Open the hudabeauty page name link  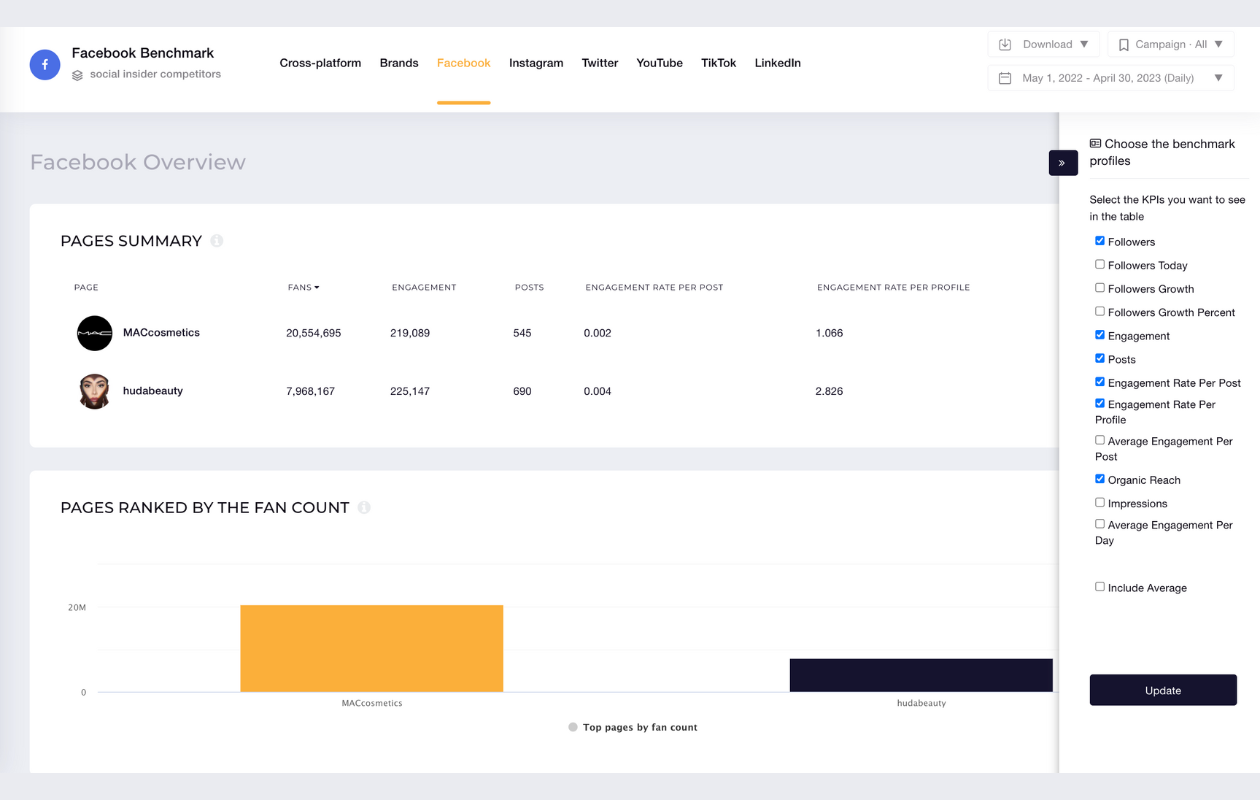point(153,391)
